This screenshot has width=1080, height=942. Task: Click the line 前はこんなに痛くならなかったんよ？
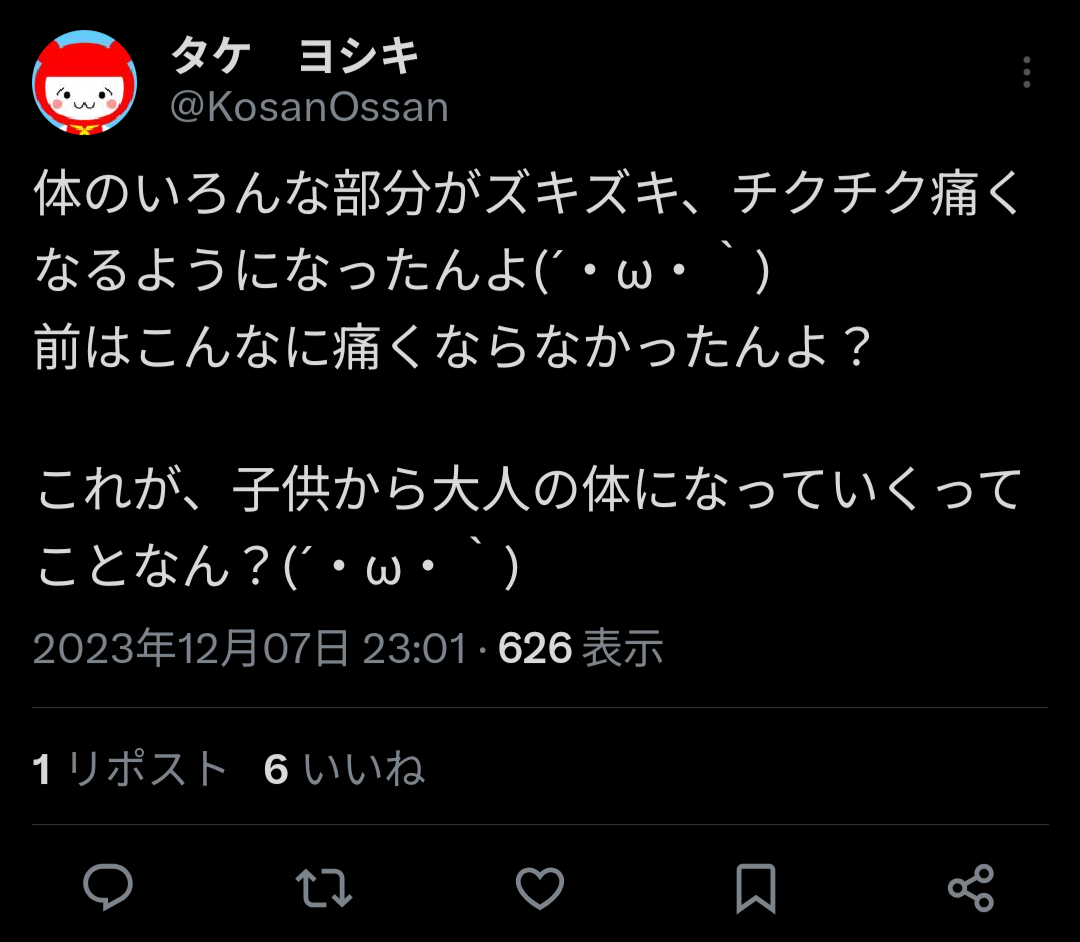[453, 346]
